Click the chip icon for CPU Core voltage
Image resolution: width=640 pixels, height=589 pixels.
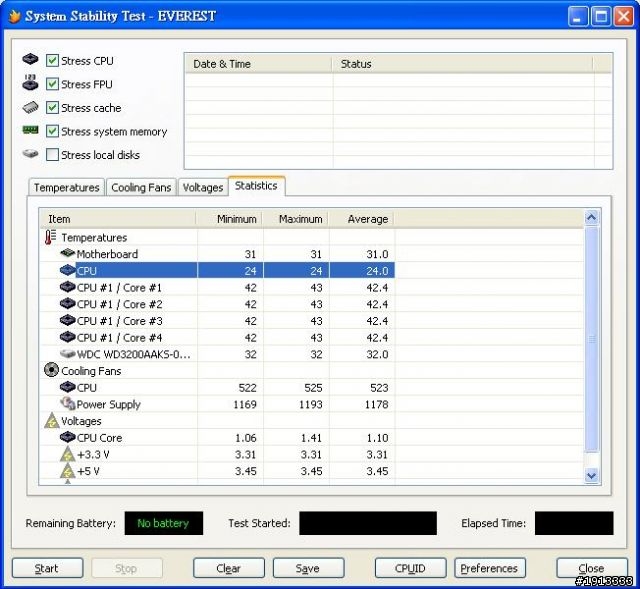67,437
